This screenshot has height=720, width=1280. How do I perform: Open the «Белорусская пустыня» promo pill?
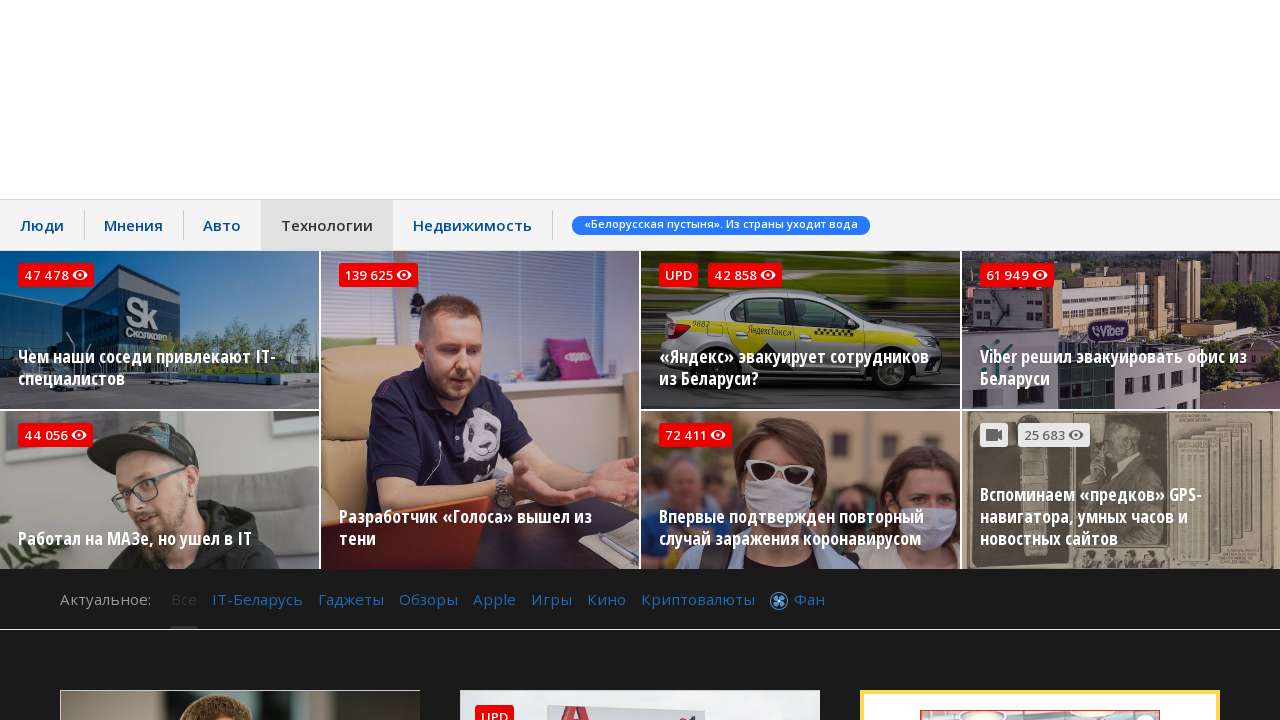tap(721, 225)
